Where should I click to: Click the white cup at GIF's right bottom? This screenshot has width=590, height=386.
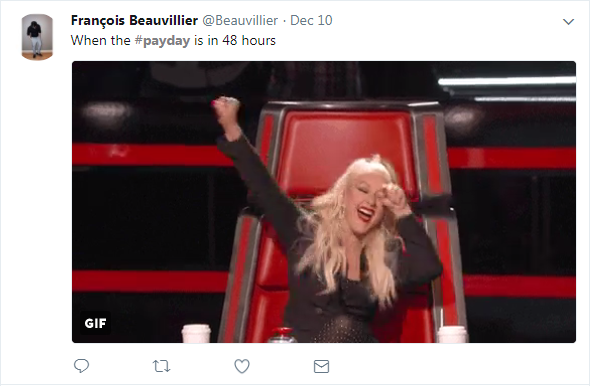click(x=453, y=334)
